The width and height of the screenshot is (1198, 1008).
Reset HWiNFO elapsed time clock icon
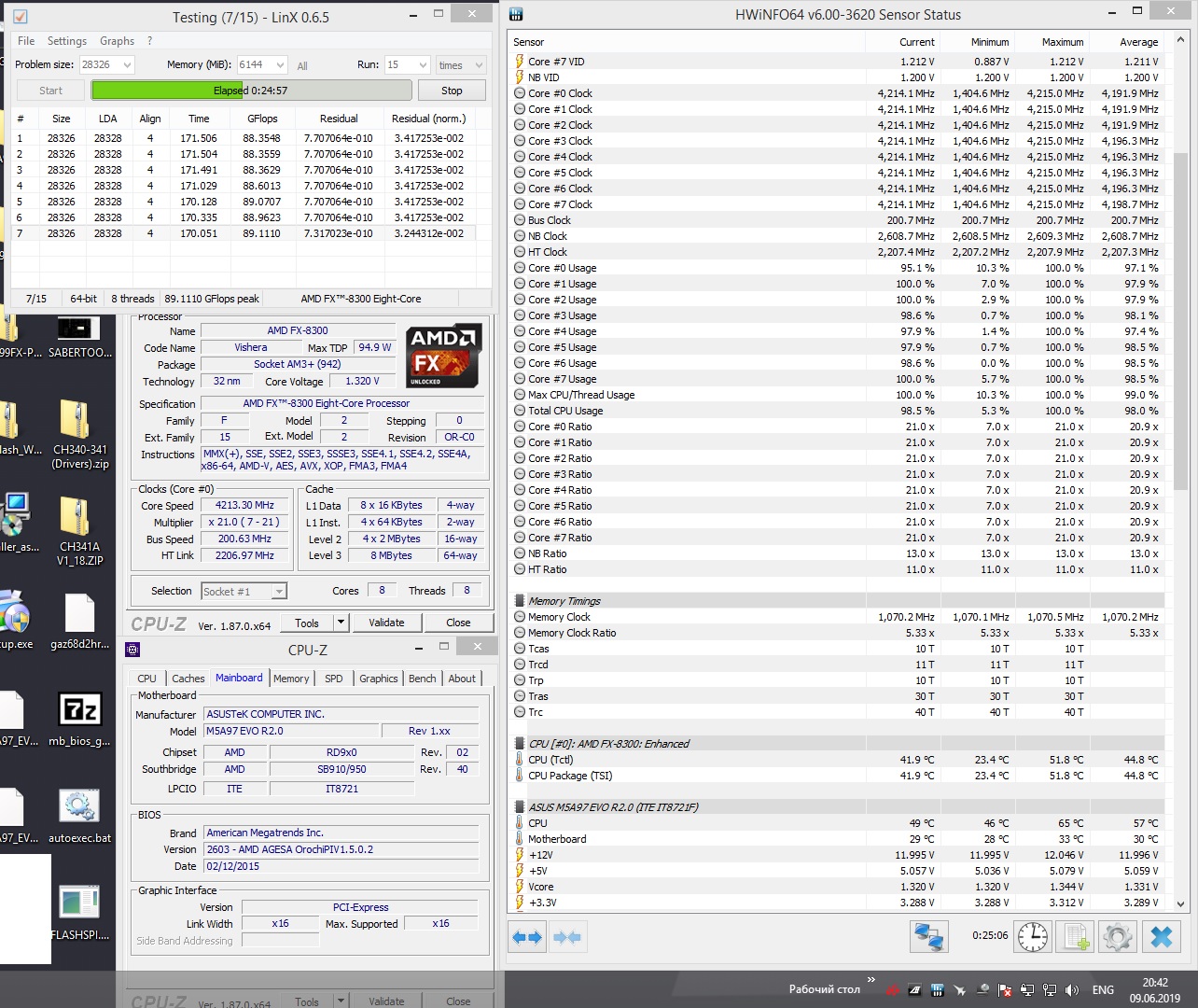click(1033, 936)
